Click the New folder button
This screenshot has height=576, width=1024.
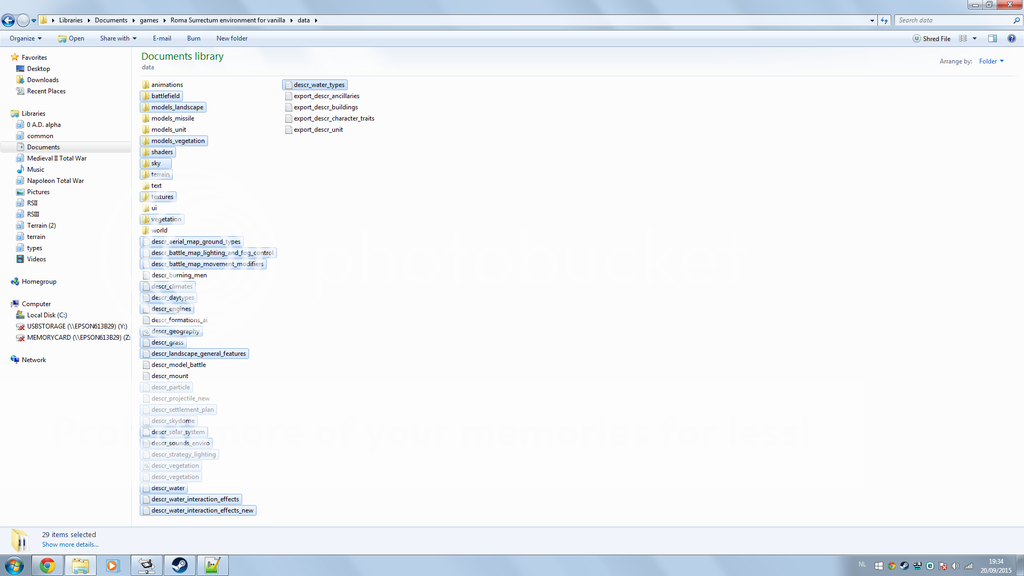coord(232,38)
